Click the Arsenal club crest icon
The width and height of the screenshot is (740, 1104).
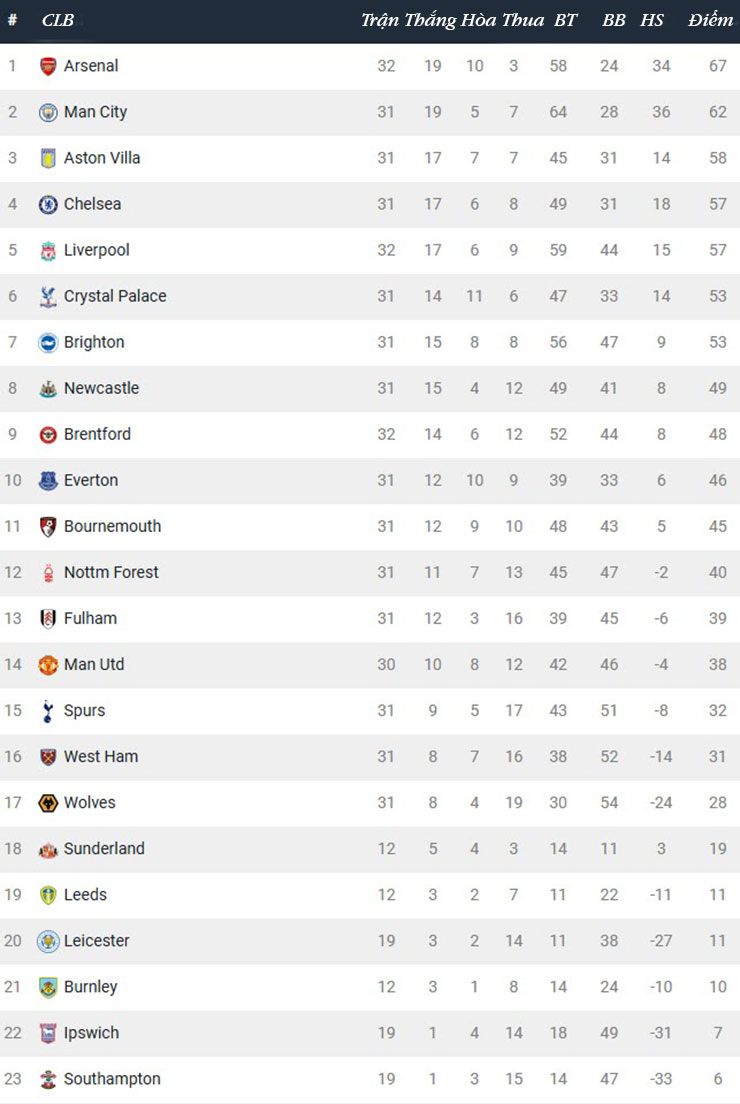tap(48, 66)
